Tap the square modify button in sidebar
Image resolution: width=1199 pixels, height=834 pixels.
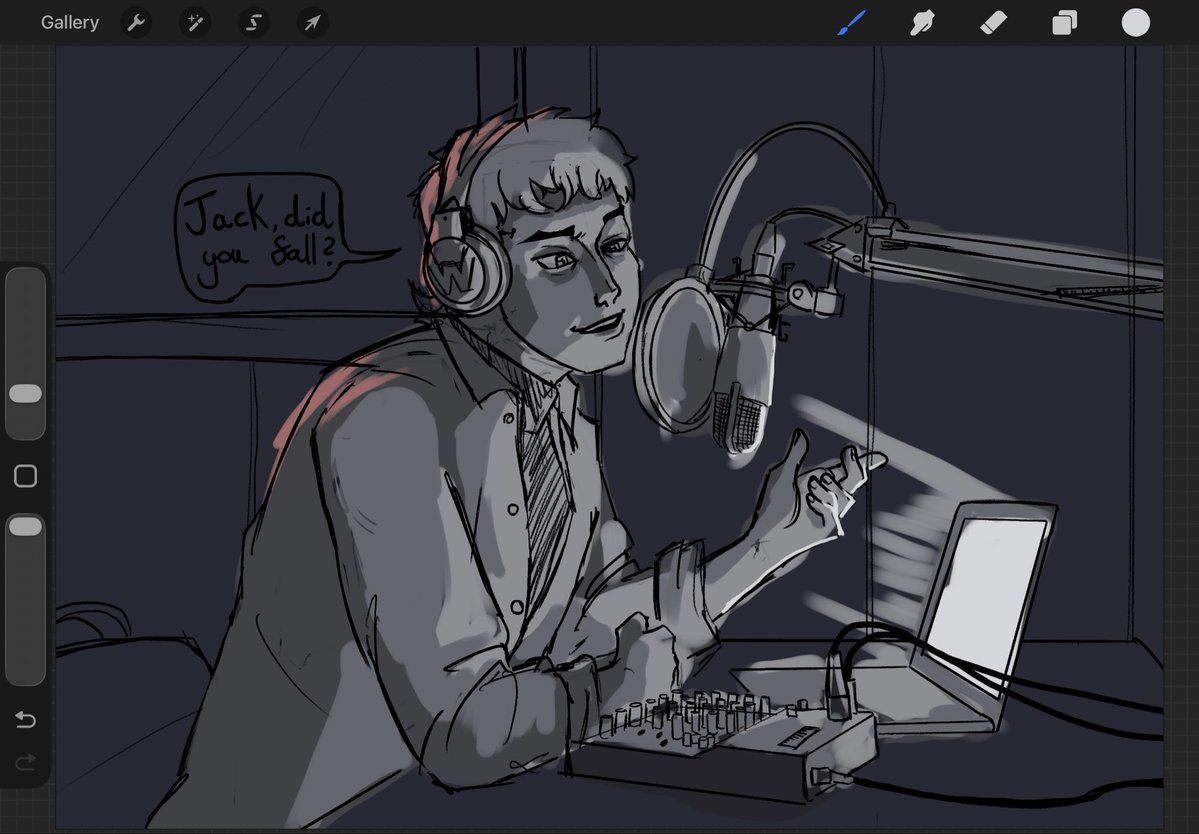[25, 476]
